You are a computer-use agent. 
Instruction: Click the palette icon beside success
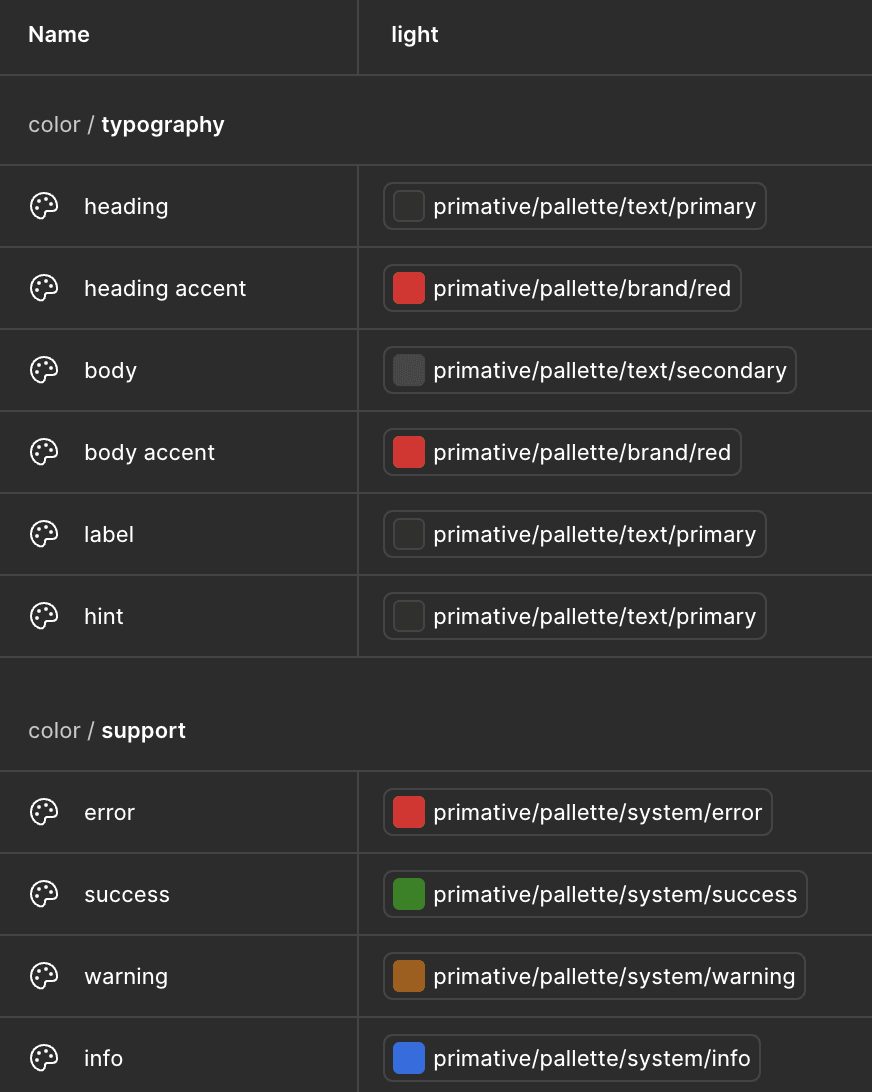coord(44,894)
